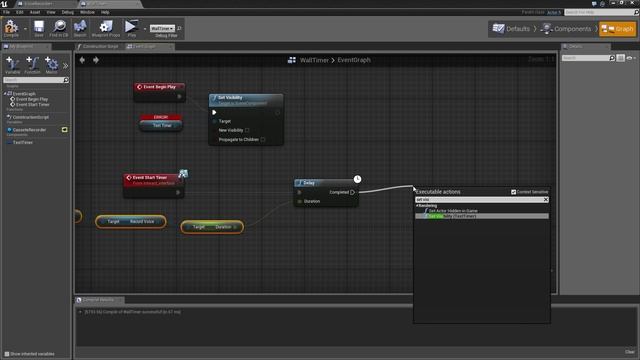Viewport: 640px width, 360px height.
Task: Select ConstructionScript in My Blueprint panel
Action: click(x=31, y=117)
